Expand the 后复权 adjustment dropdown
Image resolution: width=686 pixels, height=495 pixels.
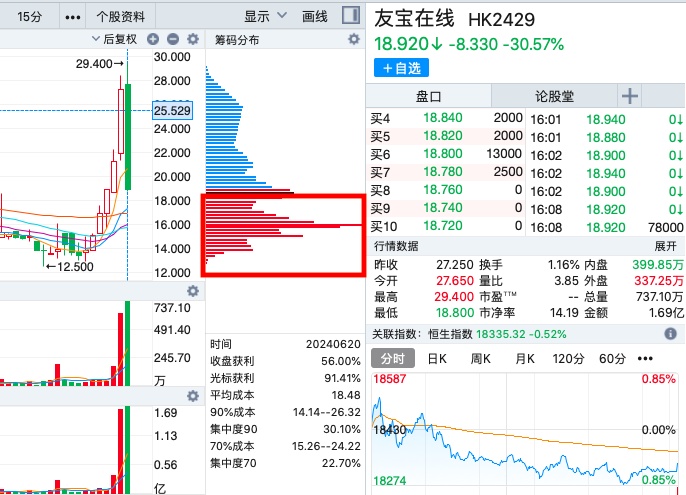115,39
